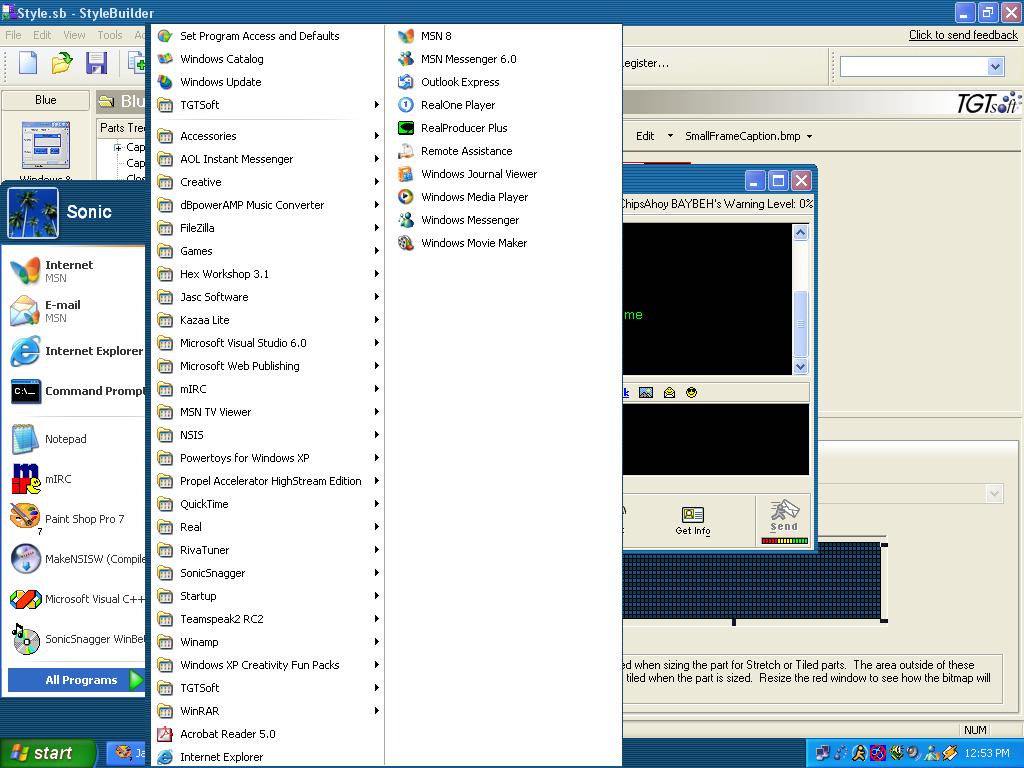Click the Get Info icon
The height and width of the screenshot is (768, 1024).
tap(692, 520)
